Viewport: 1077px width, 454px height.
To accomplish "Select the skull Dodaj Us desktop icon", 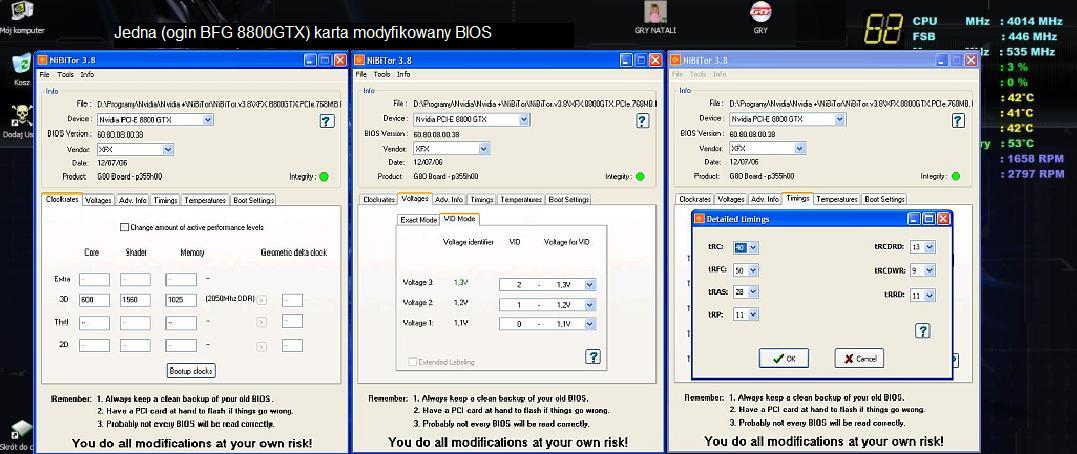I will pos(21,122).
